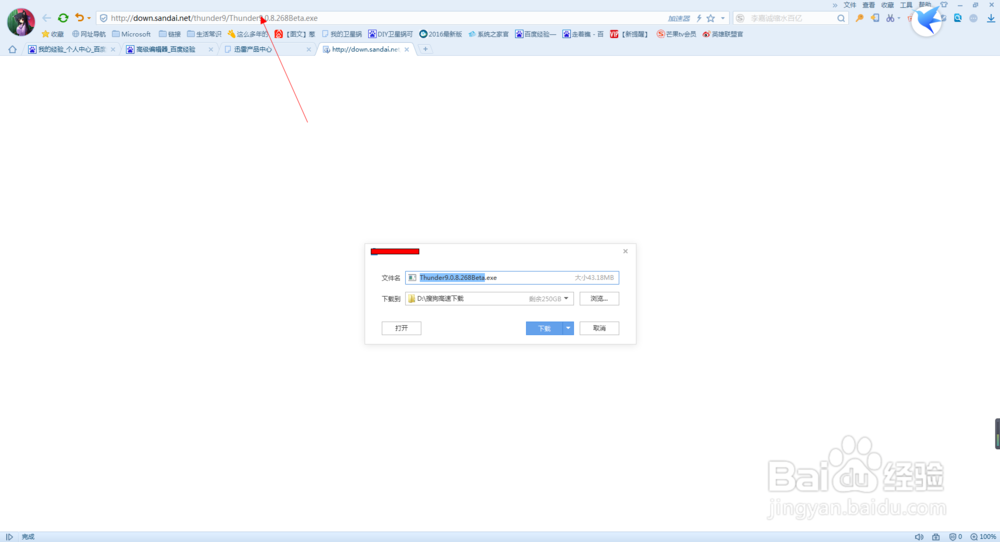Open the 我的卫星锅 bookmark

click(342, 34)
